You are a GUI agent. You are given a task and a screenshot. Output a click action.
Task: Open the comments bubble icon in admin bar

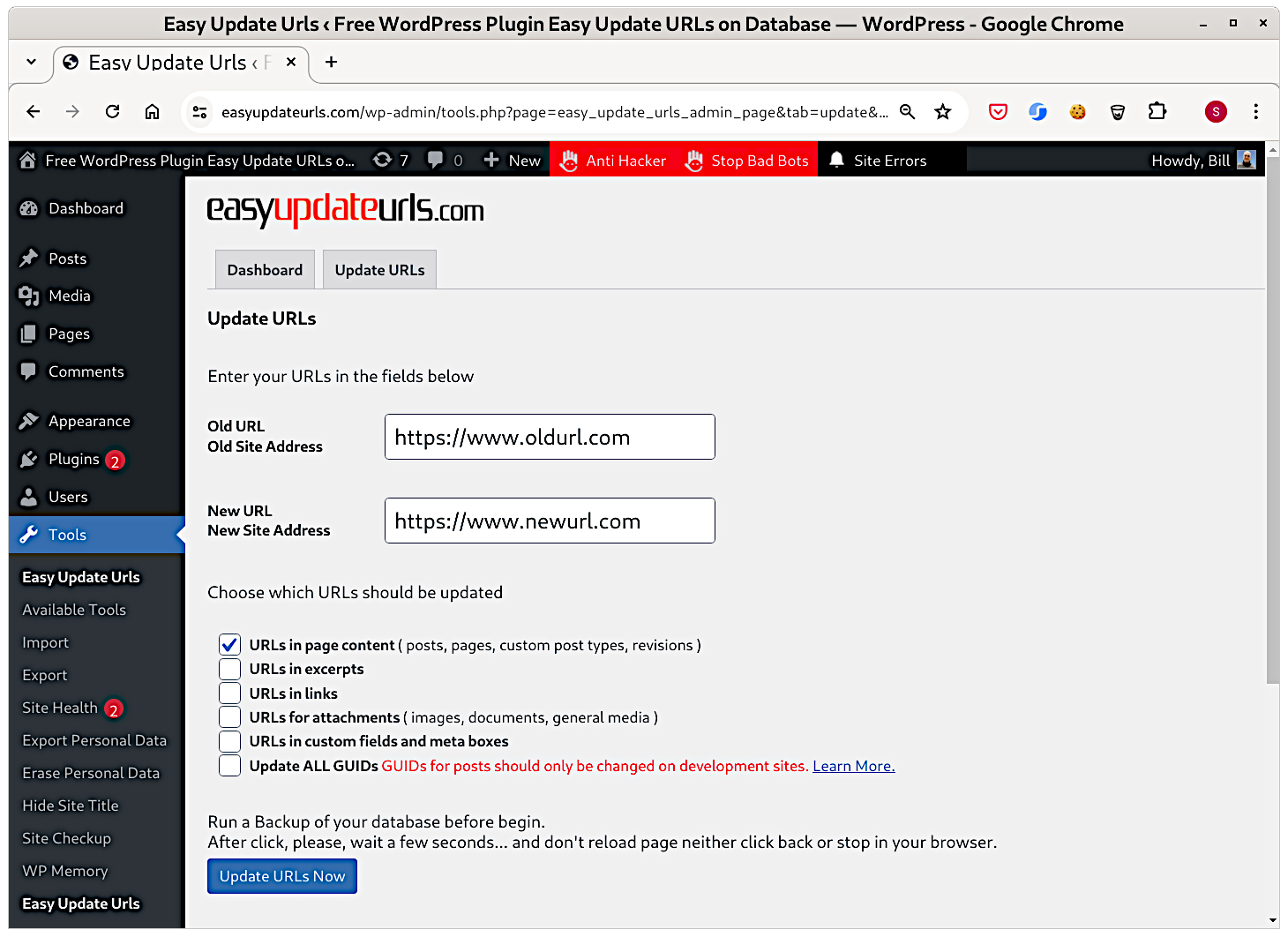click(436, 160)
